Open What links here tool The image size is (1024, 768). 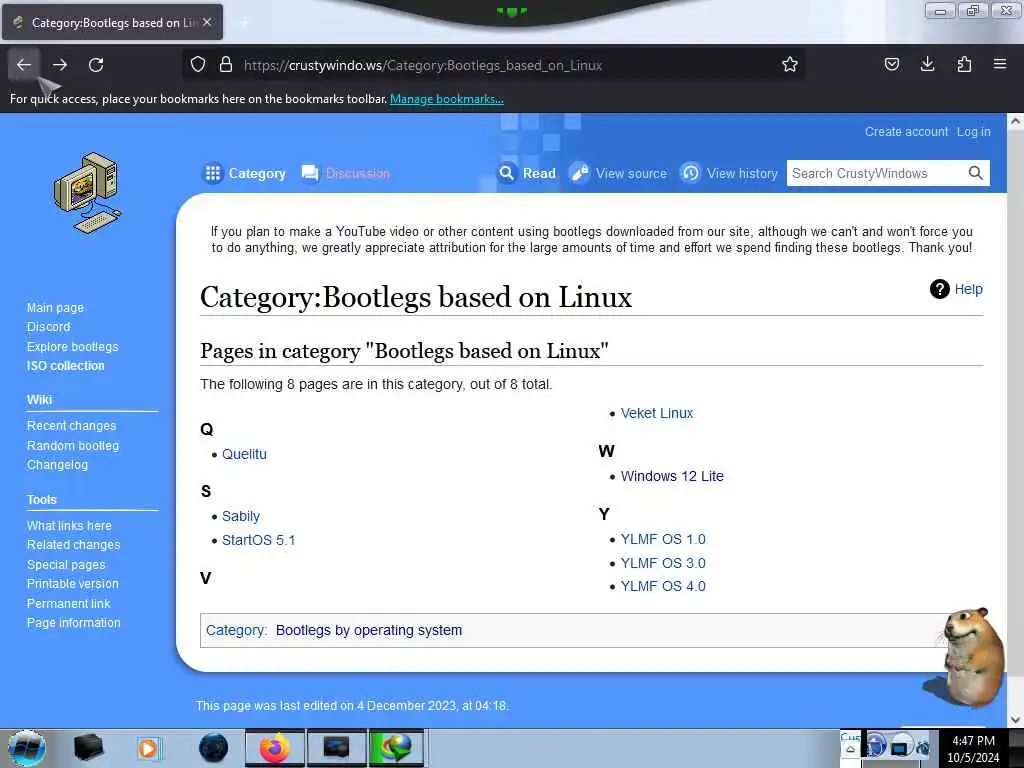point(69,526)
